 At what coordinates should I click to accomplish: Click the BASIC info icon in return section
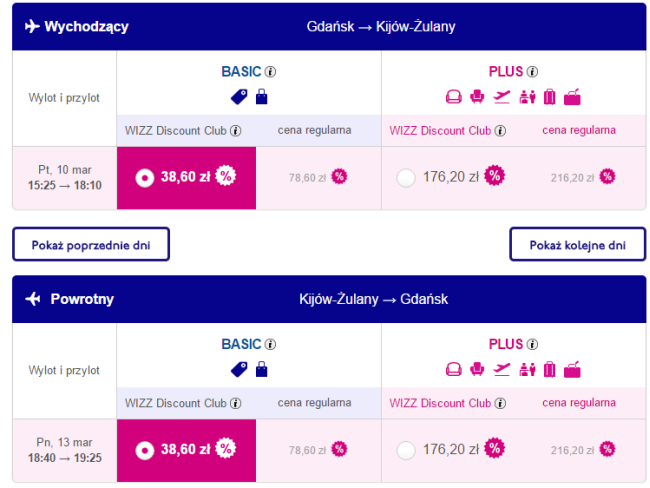[270, 344]
